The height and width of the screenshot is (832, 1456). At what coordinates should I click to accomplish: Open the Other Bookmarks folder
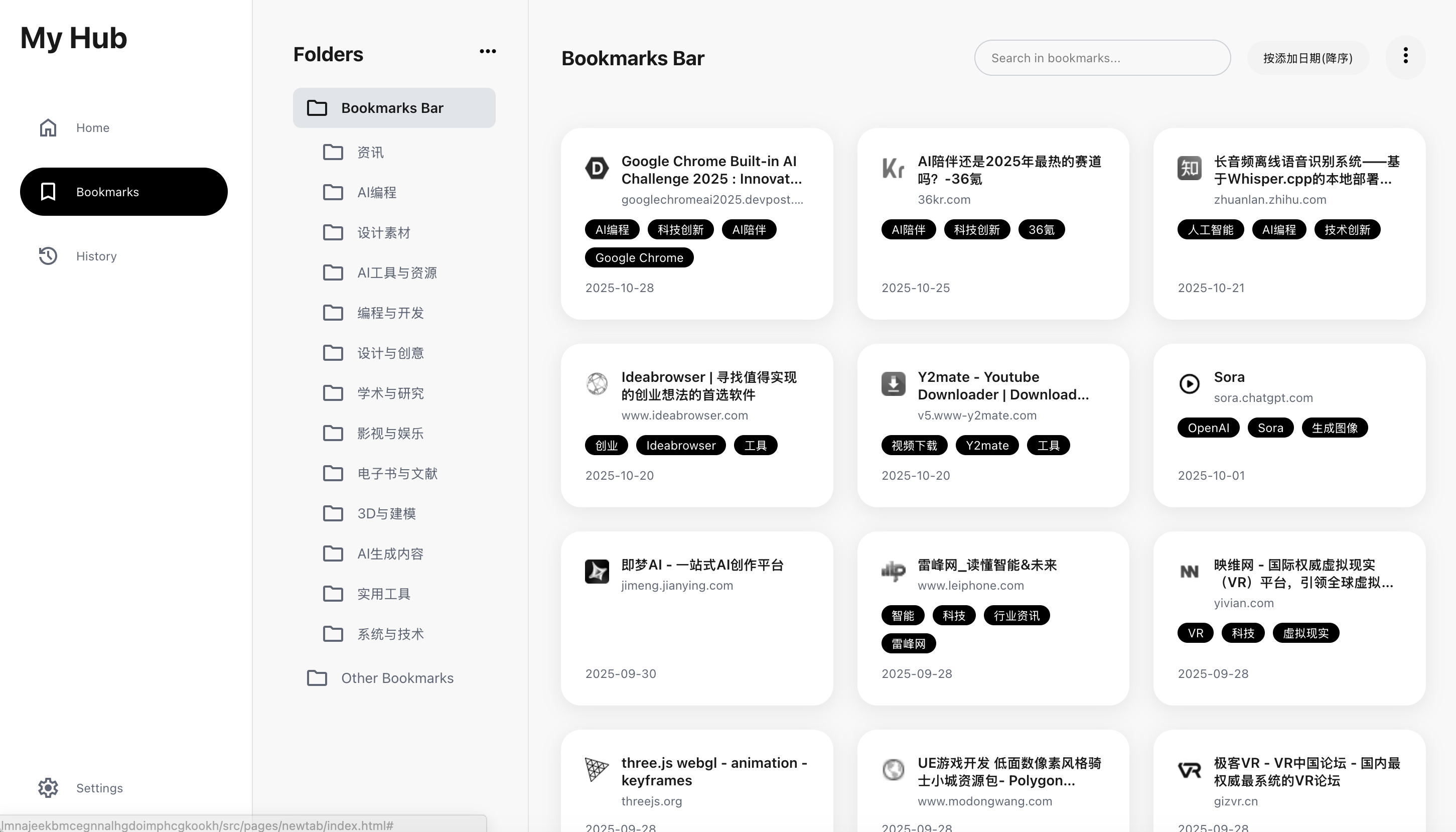click(397, 678)
